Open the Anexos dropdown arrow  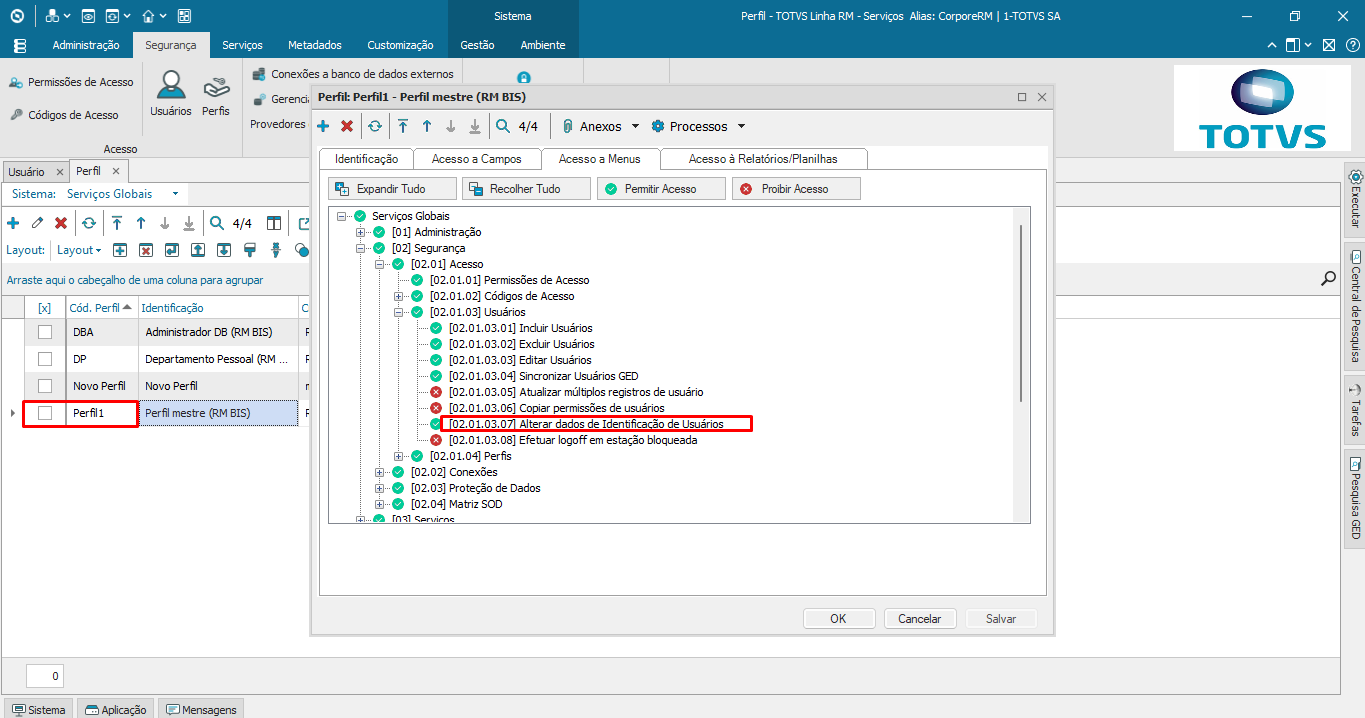635,127
